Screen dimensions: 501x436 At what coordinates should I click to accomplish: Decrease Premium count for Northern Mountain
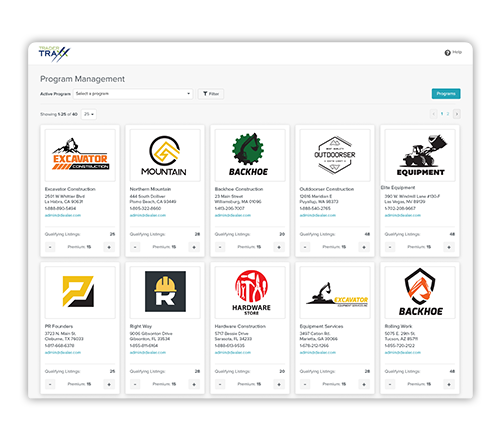135,247
